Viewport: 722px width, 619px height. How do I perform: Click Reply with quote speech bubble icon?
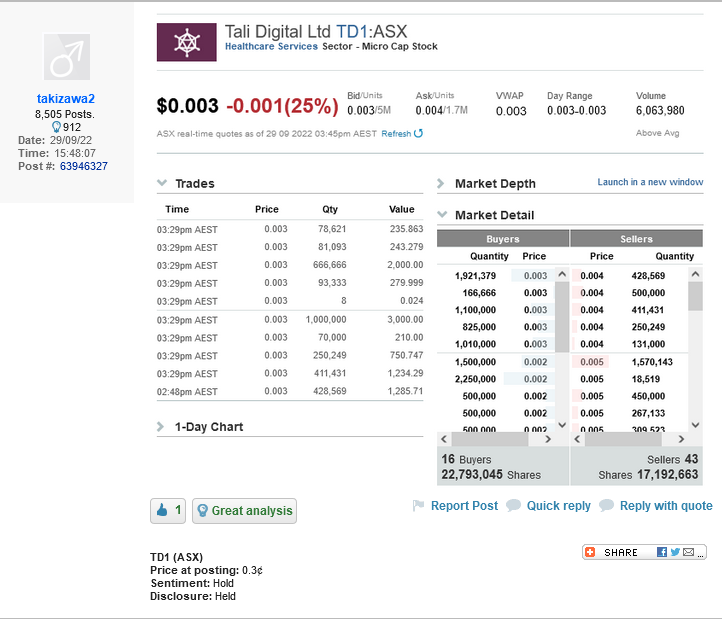606,506
